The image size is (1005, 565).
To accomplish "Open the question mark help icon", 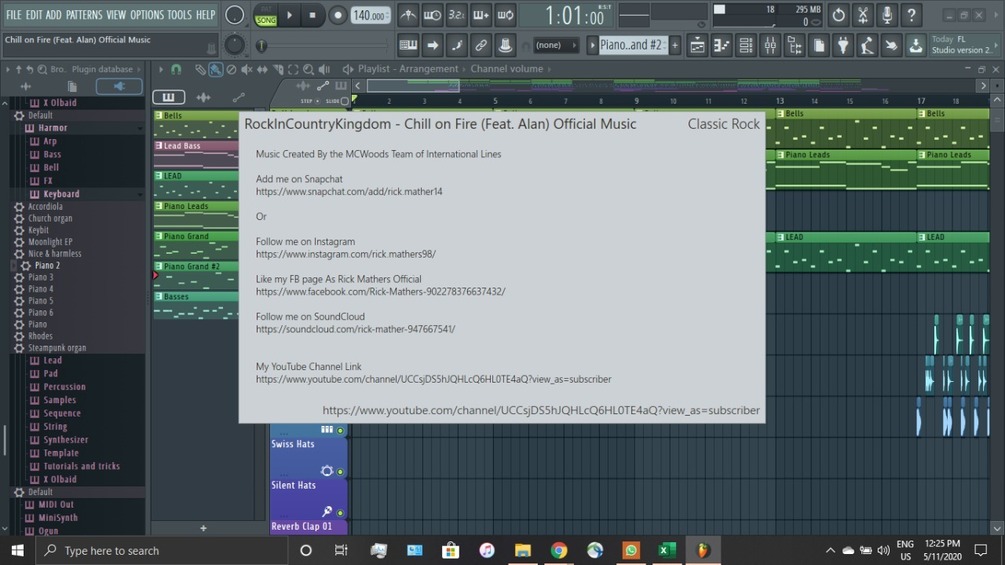I will (x=911, y=15).
